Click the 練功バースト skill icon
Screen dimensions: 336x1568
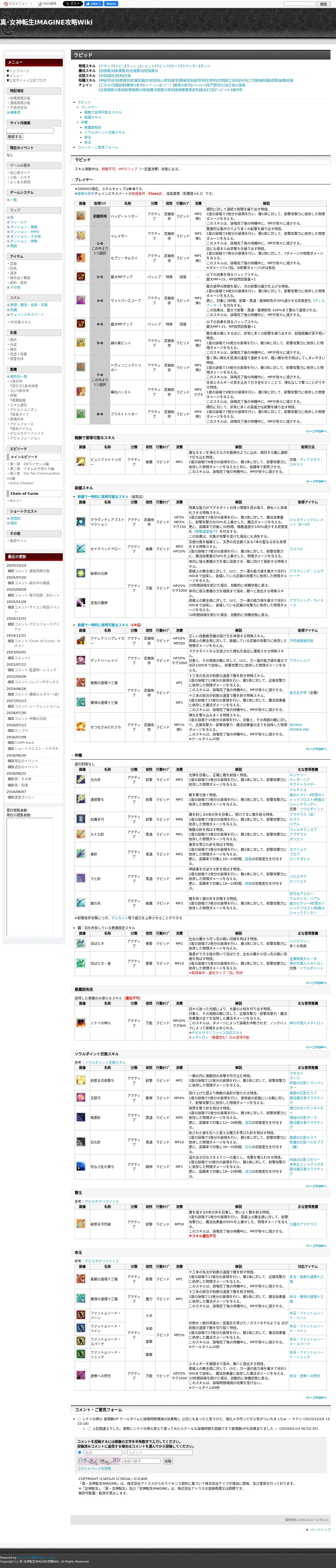81,391
